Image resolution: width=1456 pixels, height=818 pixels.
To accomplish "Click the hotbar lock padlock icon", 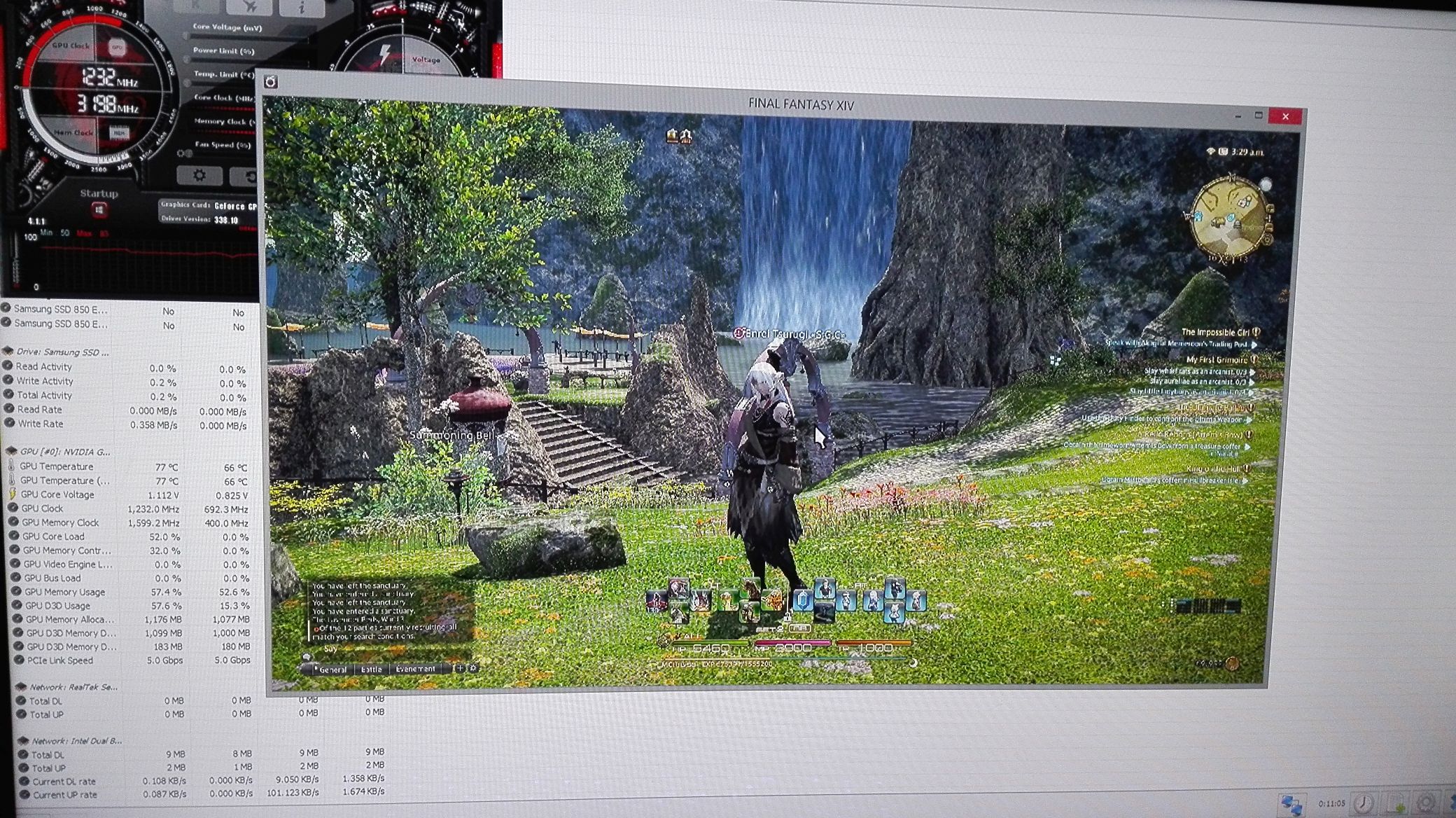I will coord(787,616).
